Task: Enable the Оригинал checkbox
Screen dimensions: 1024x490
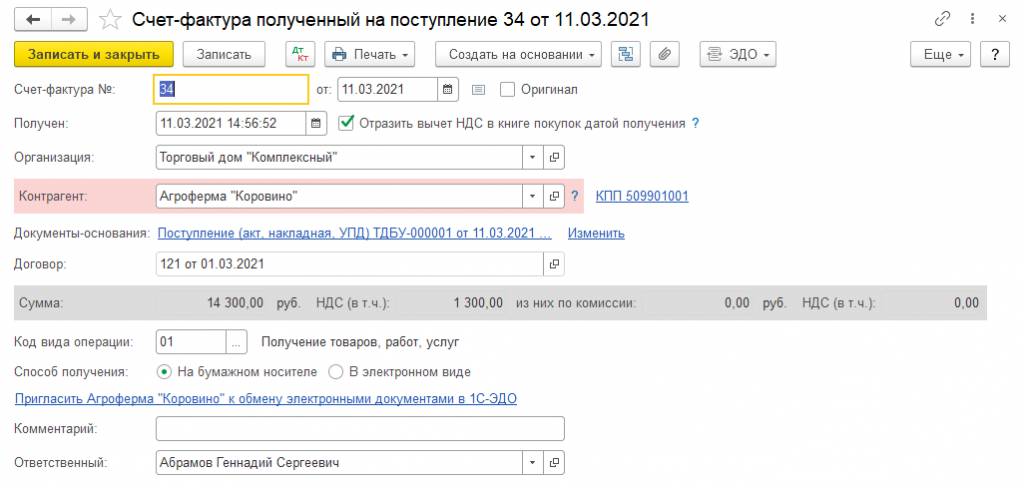Action: point(507,90)
